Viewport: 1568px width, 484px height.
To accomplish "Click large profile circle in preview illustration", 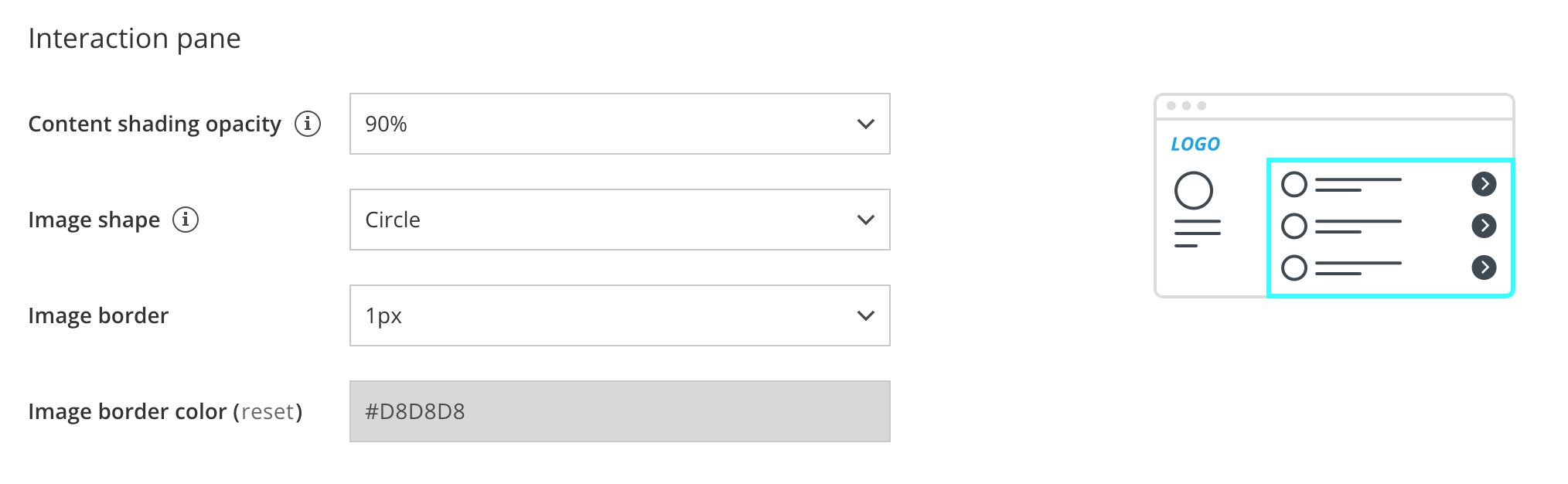I will 1193,191.
